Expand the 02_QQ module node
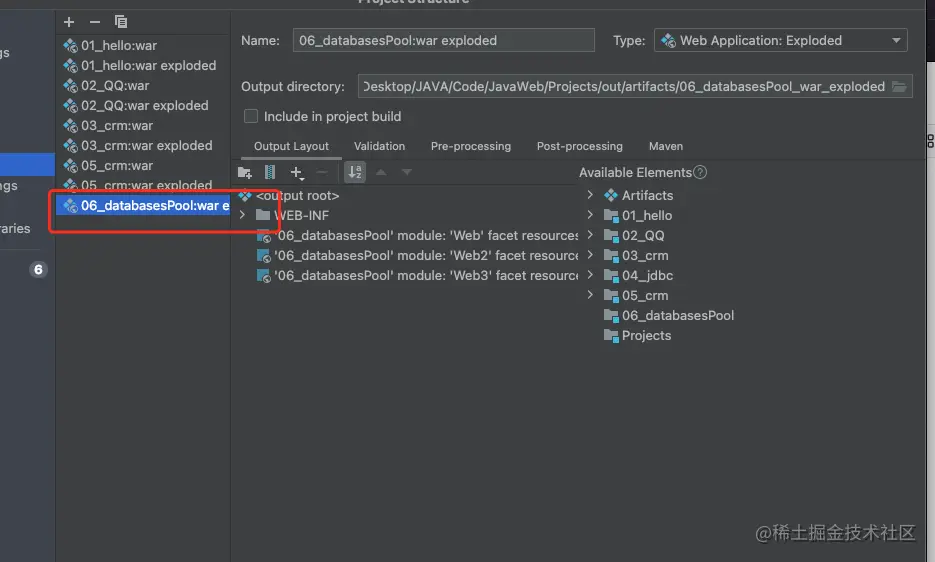This screenshot has height=562, width=935. tap(590, 234)
